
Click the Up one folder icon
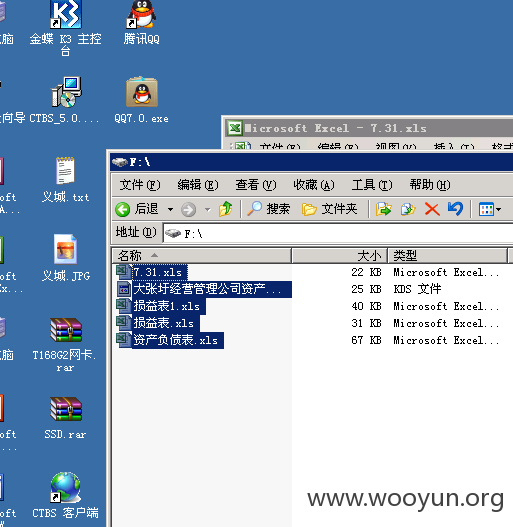[225, 209]
